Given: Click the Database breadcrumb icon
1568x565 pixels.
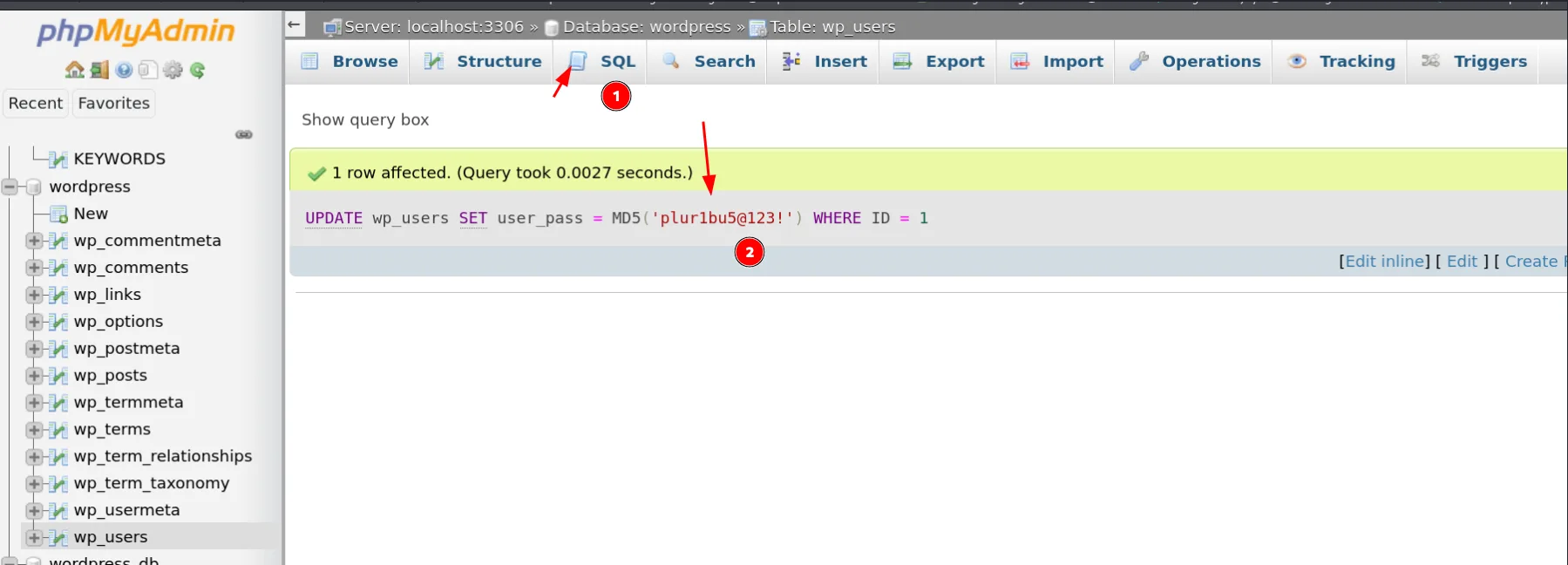Looking at the screenshot, I should point(552,28).
